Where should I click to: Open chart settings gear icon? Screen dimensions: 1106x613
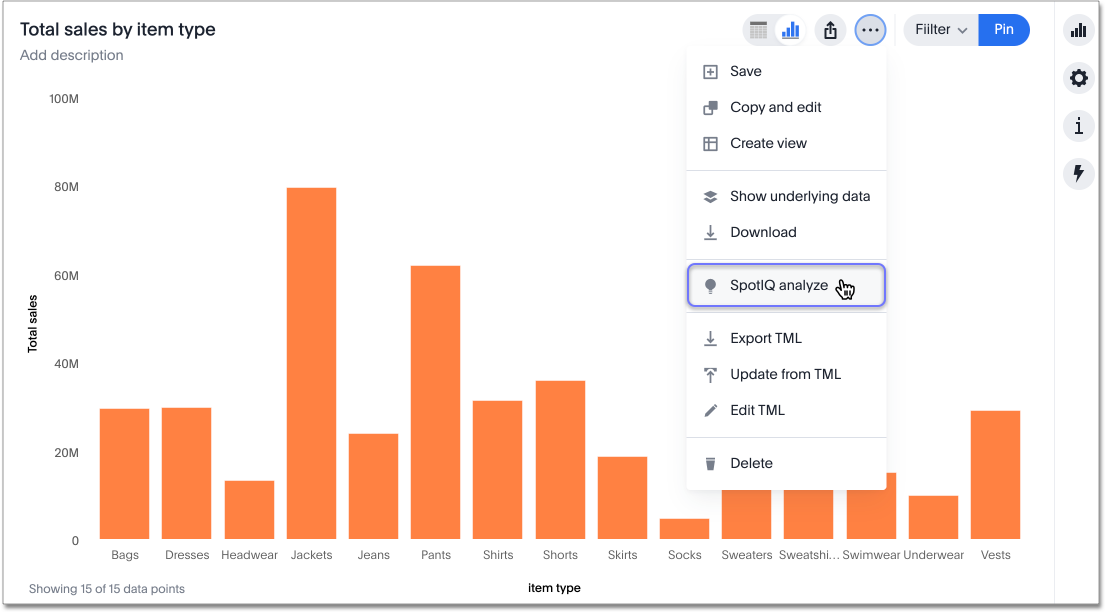pos(1078,78)
